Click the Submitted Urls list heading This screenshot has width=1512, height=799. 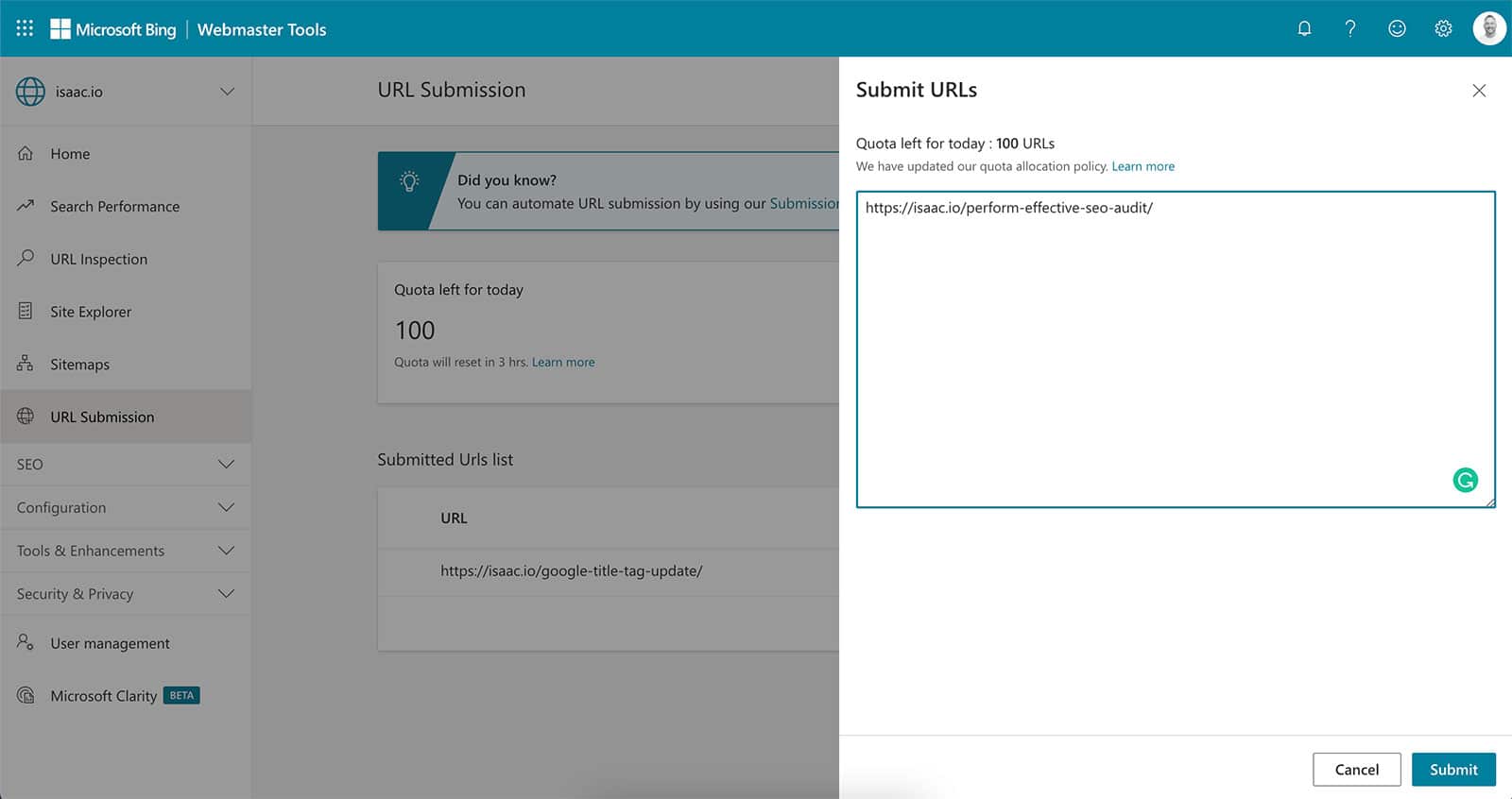(445, 460)
